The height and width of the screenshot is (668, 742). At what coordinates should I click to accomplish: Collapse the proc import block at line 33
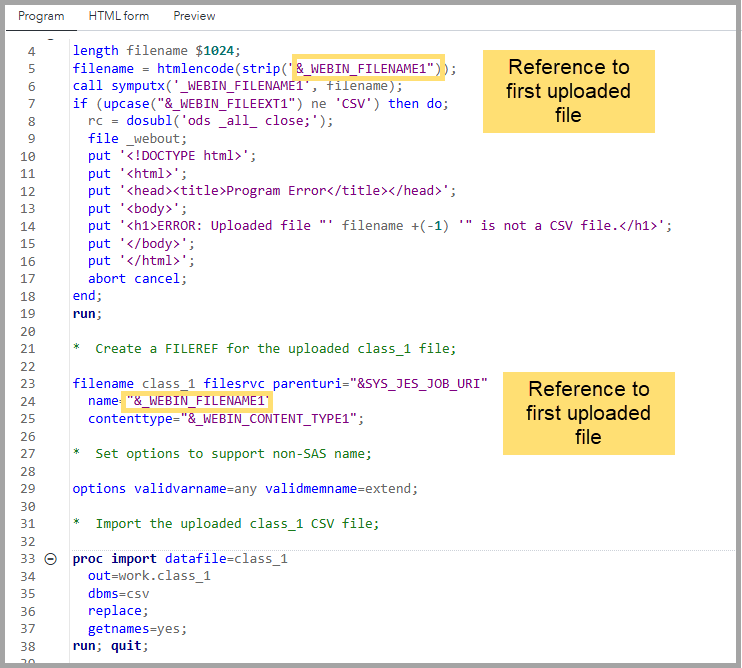(x=51, y=559)
